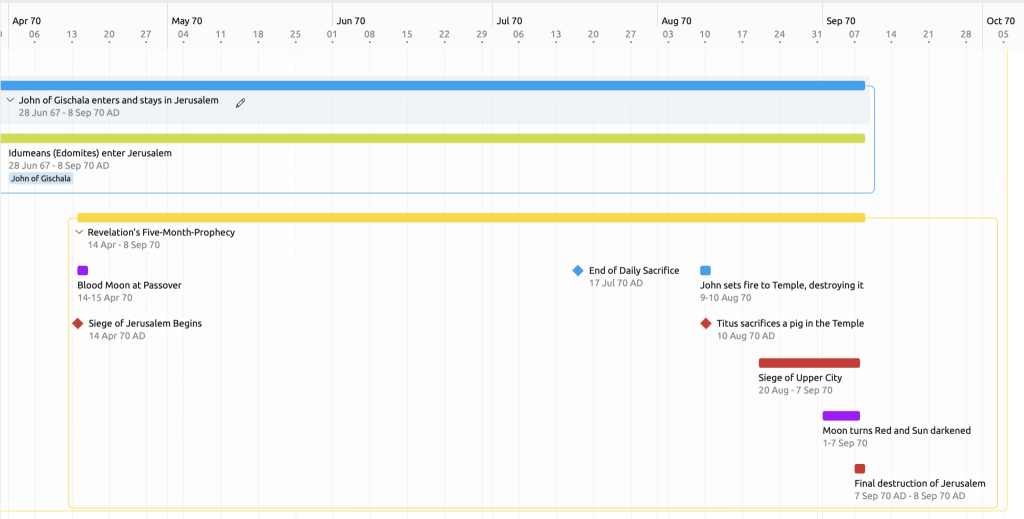Screen dimensions: 1024x519
Task: Click the Blood Moon at Passover label
Action: (x=129, y=285)
